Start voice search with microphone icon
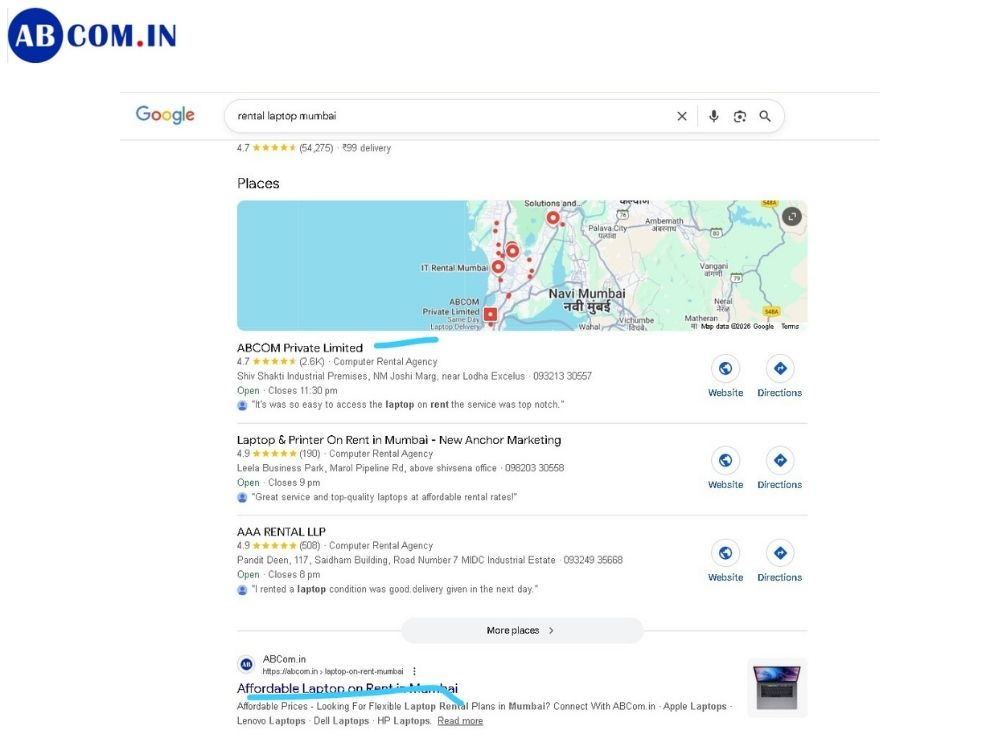The height and width of the screenshot is (750, 1000). click(713, 116)
